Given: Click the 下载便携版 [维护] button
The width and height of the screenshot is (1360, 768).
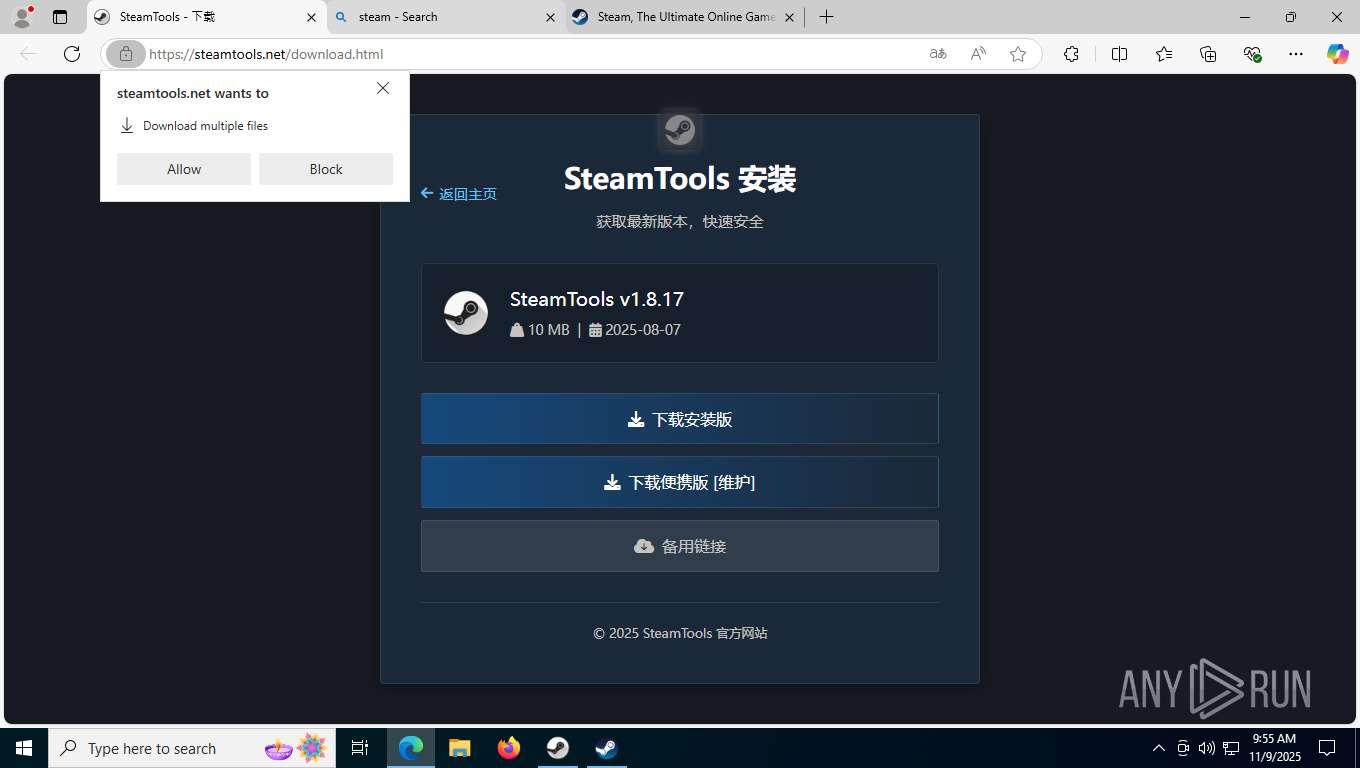Looking at the screenshot, I should point(680,482).
